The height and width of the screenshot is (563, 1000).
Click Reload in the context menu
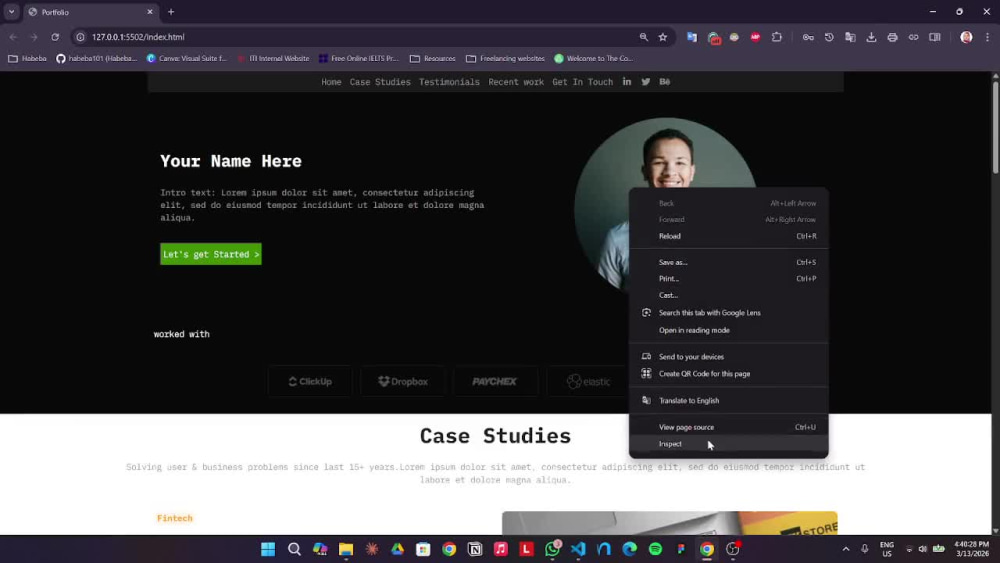click(x=728, y=236)
